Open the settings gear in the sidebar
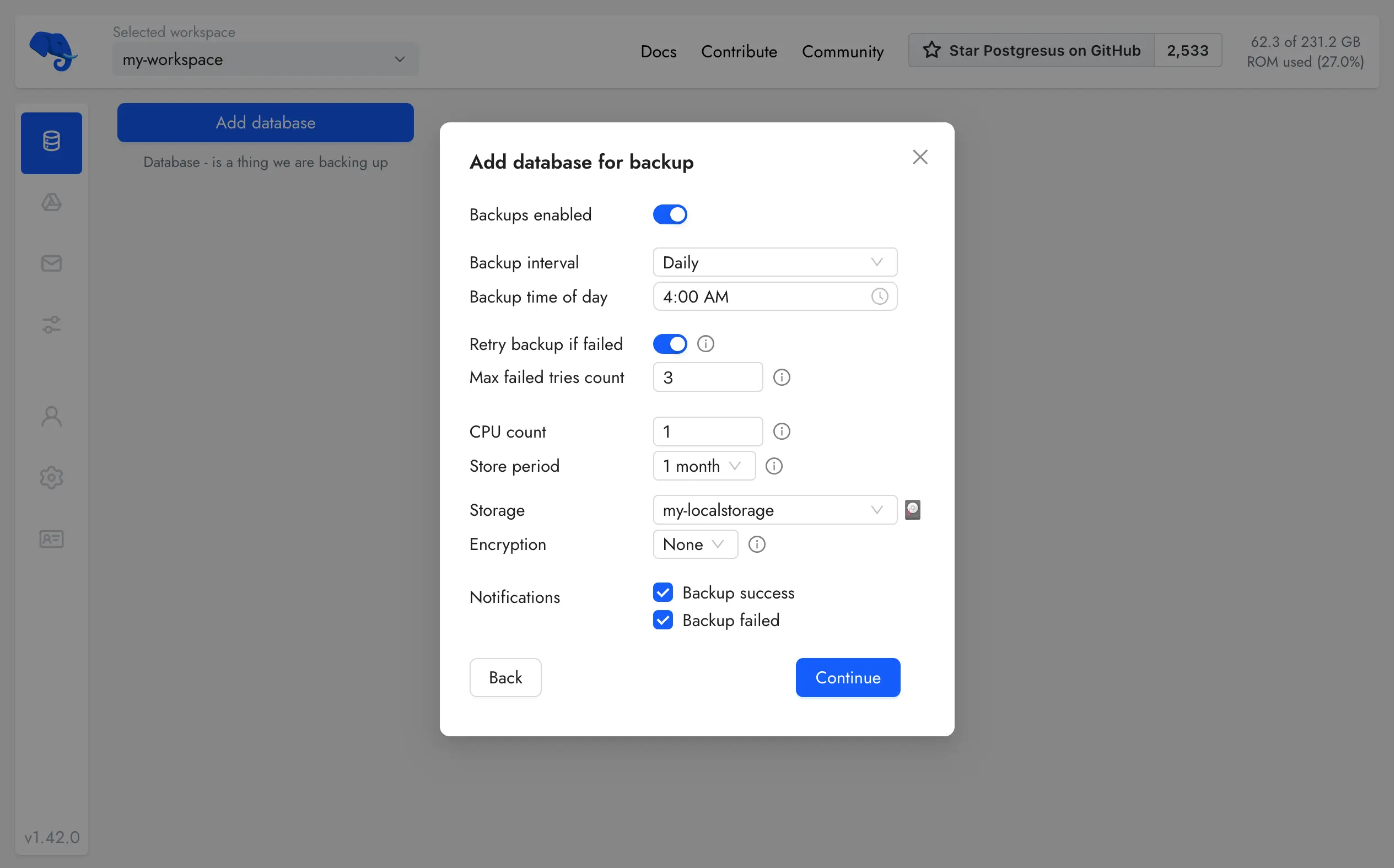 click(x=51, y=478)
